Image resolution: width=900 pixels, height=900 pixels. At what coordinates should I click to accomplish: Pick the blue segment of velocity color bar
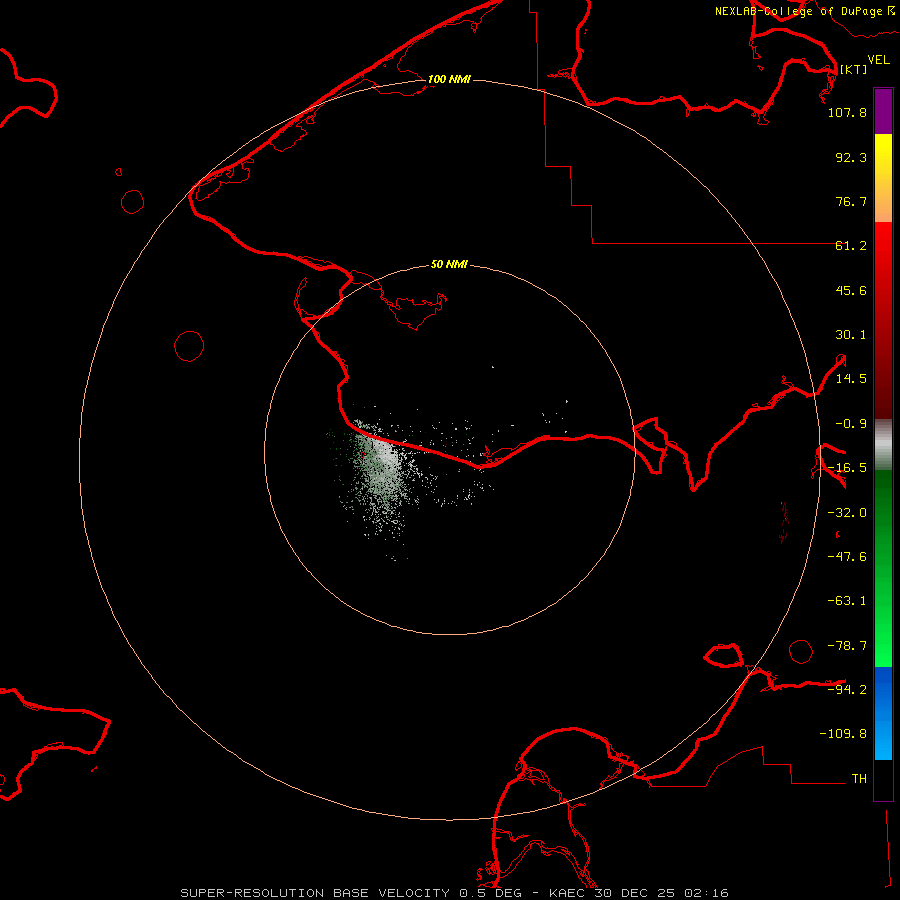[x=883, y=713]
